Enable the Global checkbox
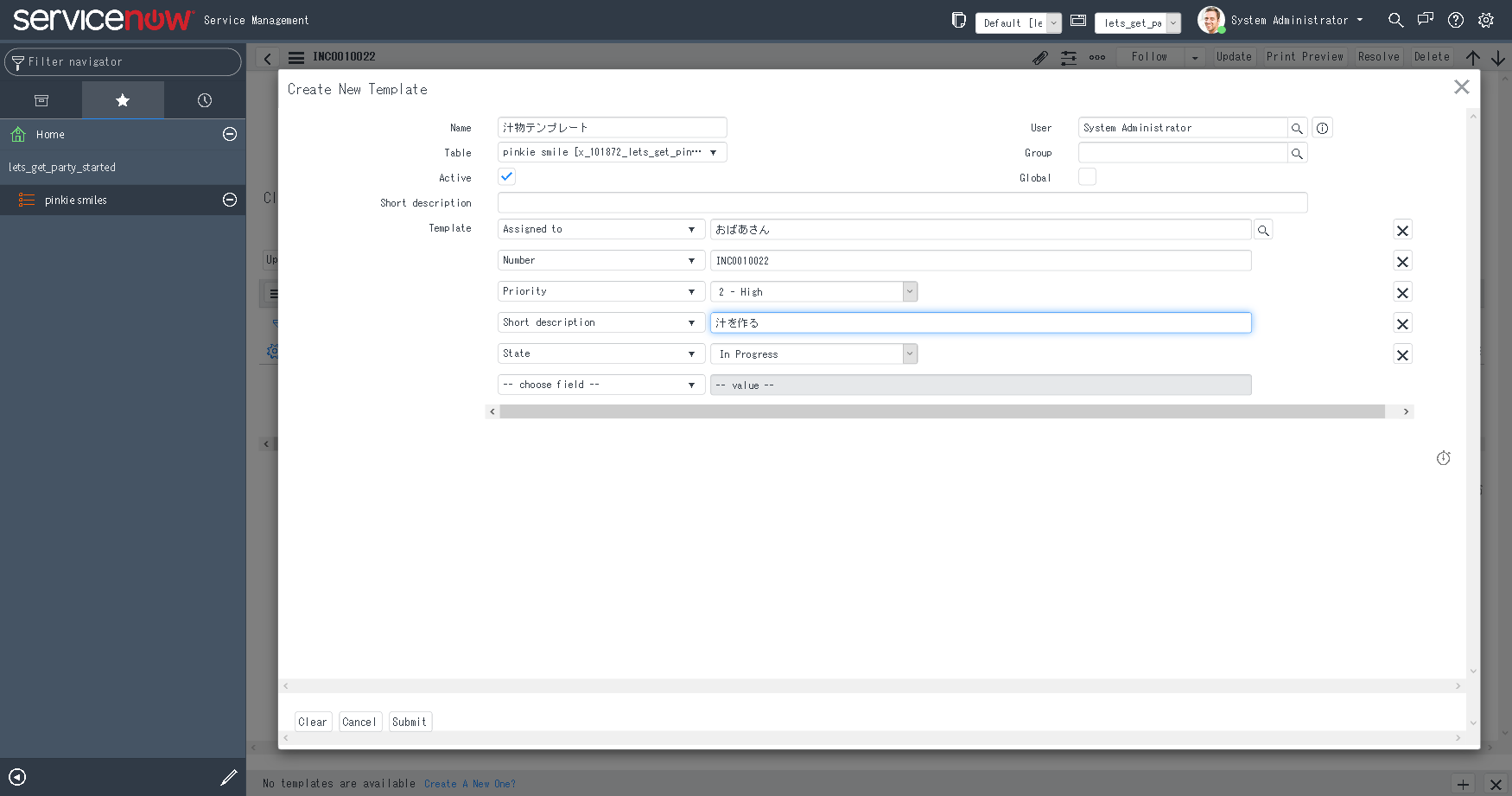Image resolution: width=1512 pixels, height=796 pixels. (1087, 176)
